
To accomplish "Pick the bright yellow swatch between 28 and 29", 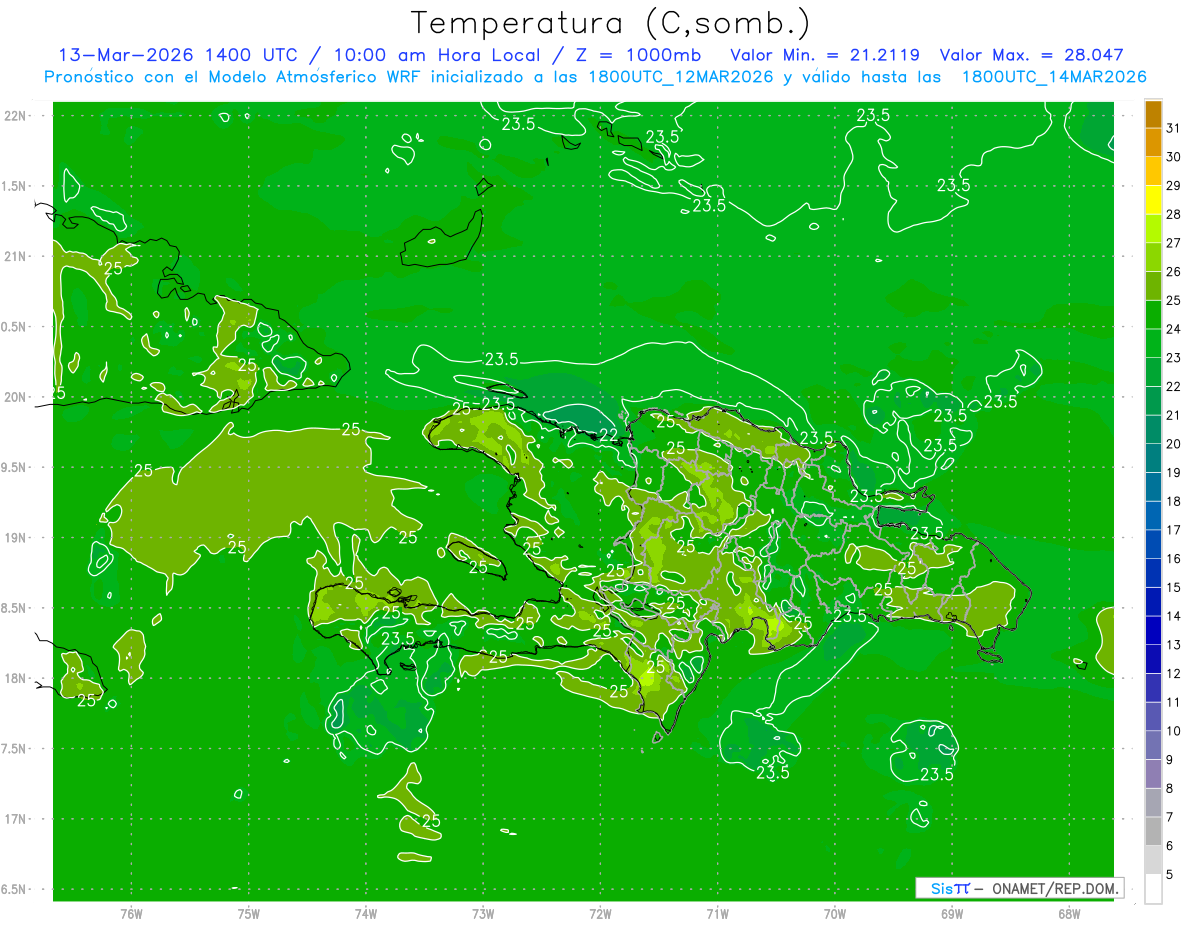I will 1153,199.
